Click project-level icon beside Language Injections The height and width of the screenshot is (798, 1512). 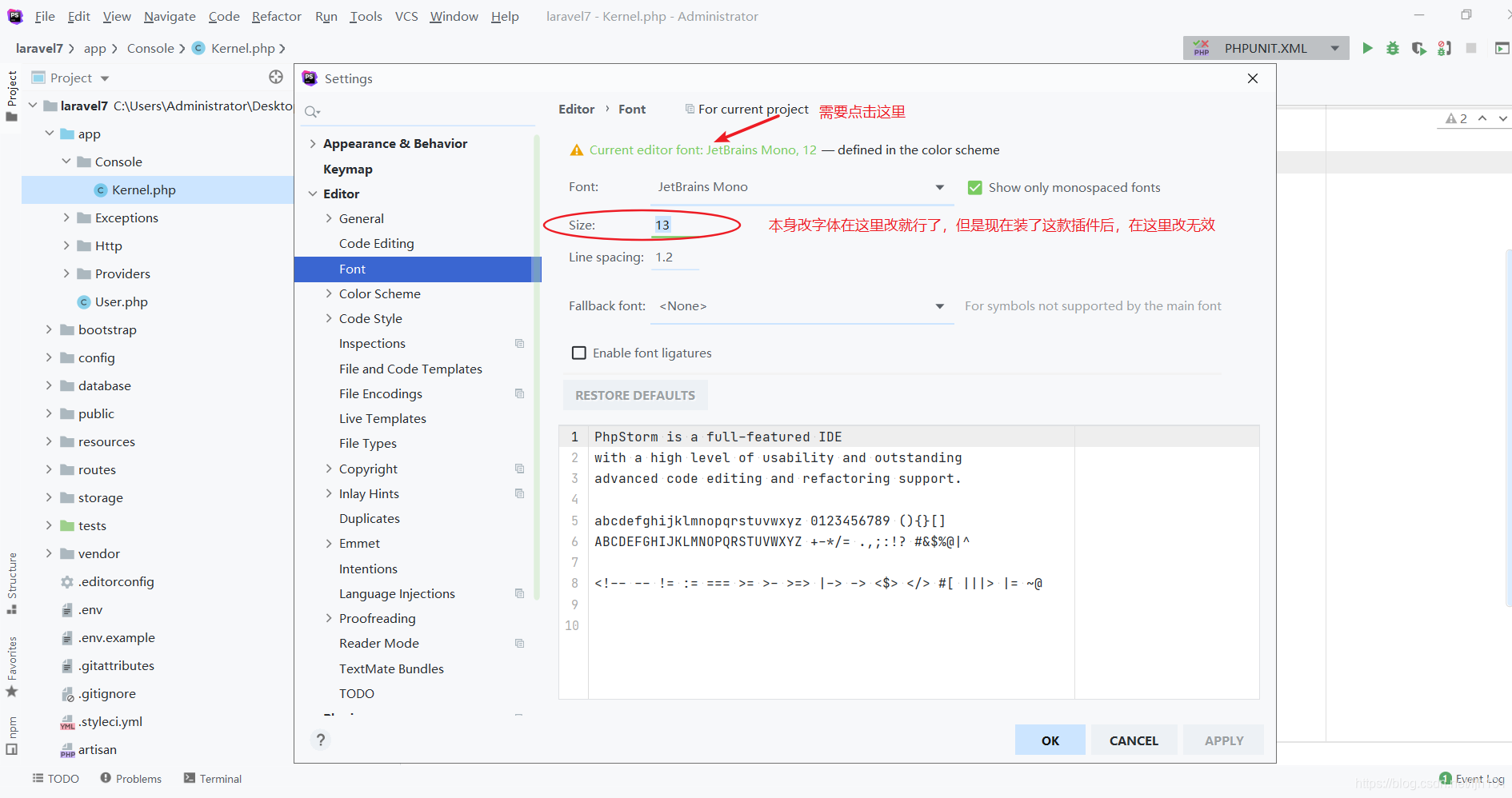519,593
